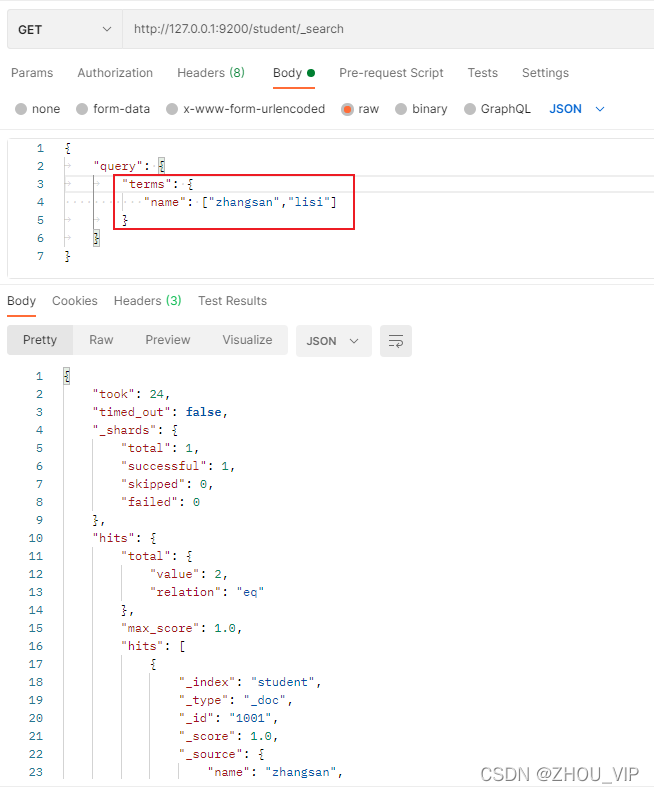The height and width of the screenshot is (793, 654).
Task: Click the "_doc" type value
Action: pos(265,700)
